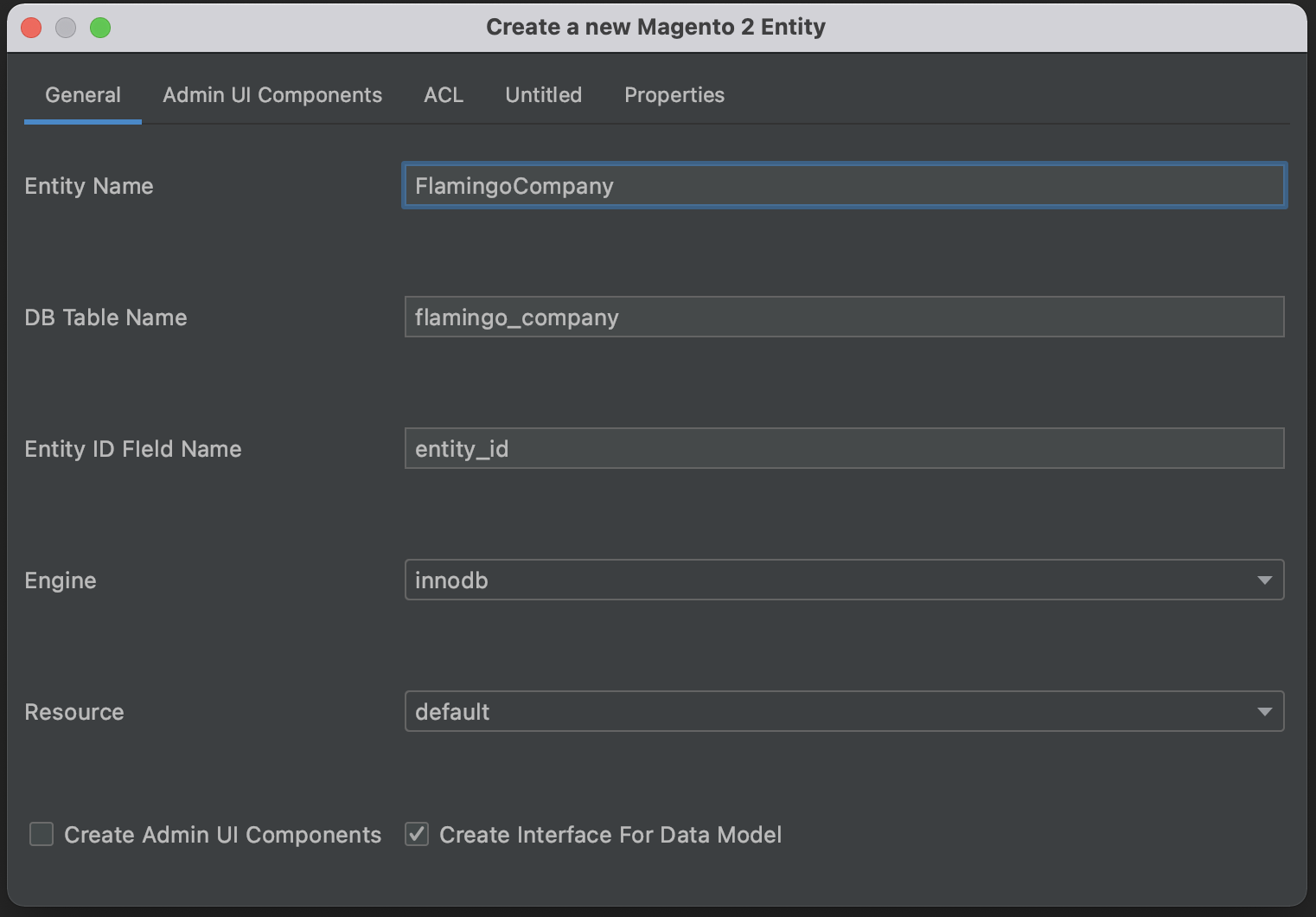Click the Entity Name label
Image resolution: width=1316 pixels, height=917 pixels.
89,186
